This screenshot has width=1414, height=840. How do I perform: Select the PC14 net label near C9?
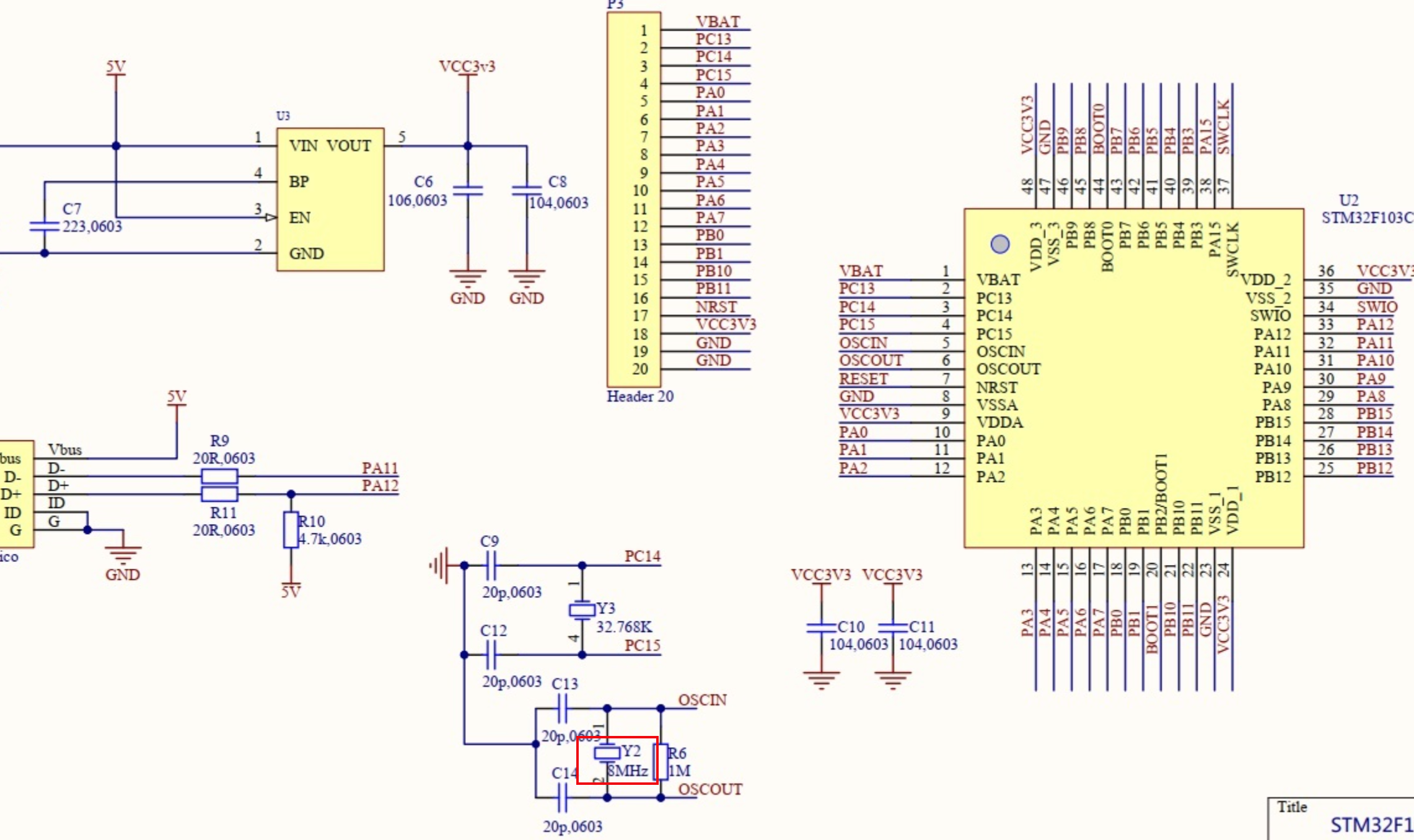[642, 556]
